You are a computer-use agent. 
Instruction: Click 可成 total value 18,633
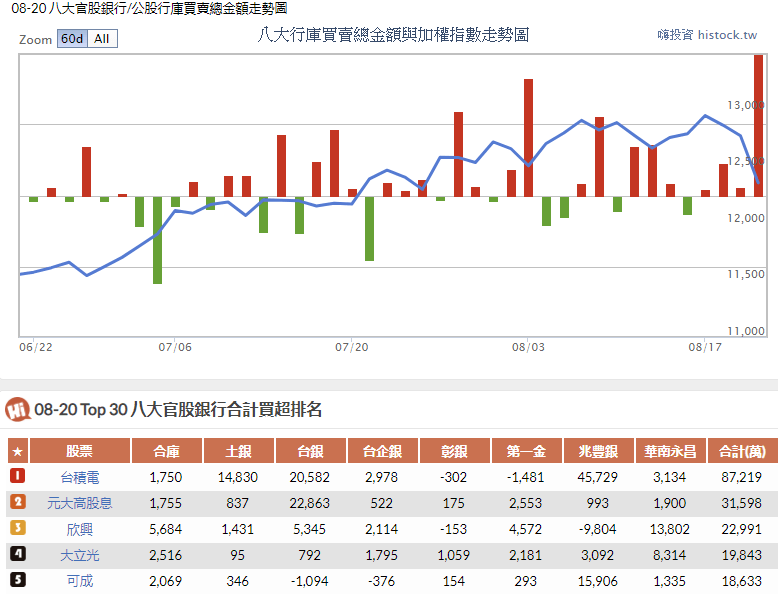tap(741, 581)
